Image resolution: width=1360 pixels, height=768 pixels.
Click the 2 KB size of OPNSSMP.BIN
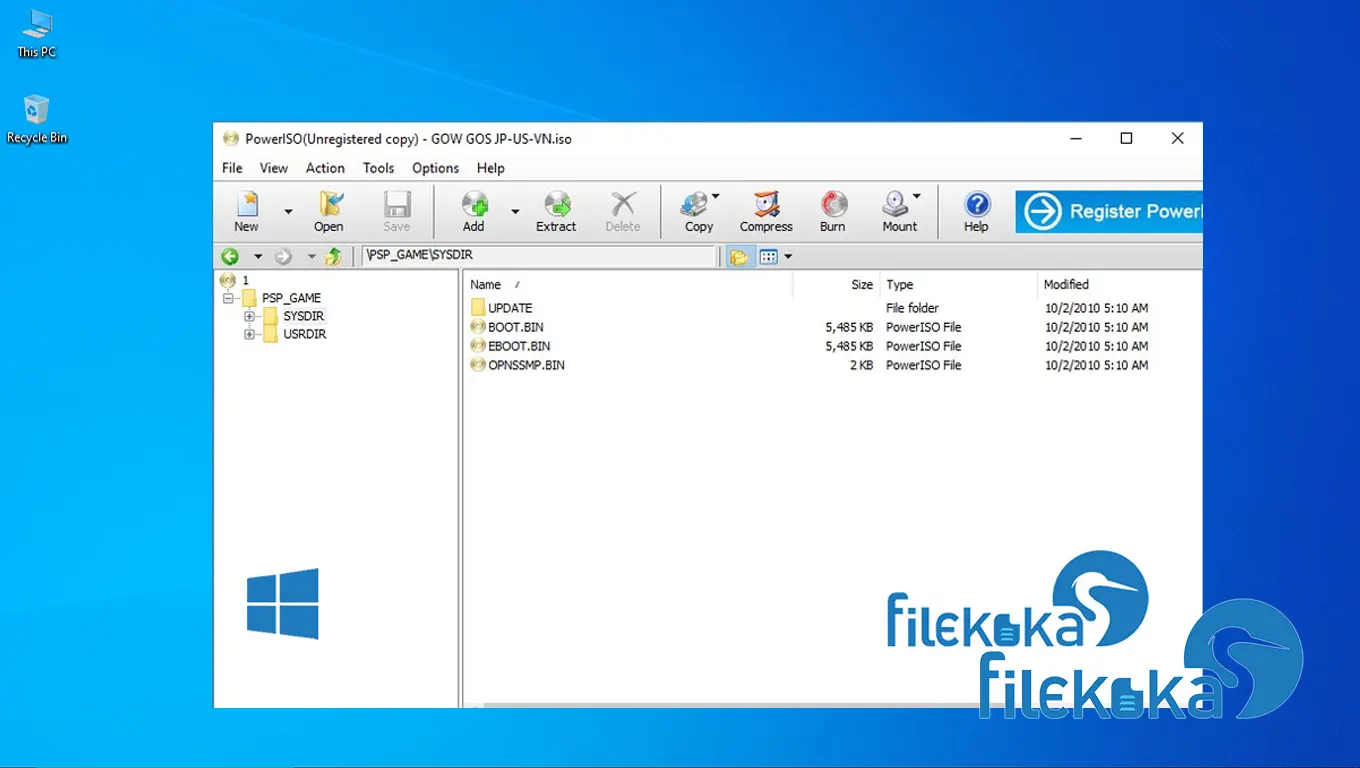coord(861,365)
